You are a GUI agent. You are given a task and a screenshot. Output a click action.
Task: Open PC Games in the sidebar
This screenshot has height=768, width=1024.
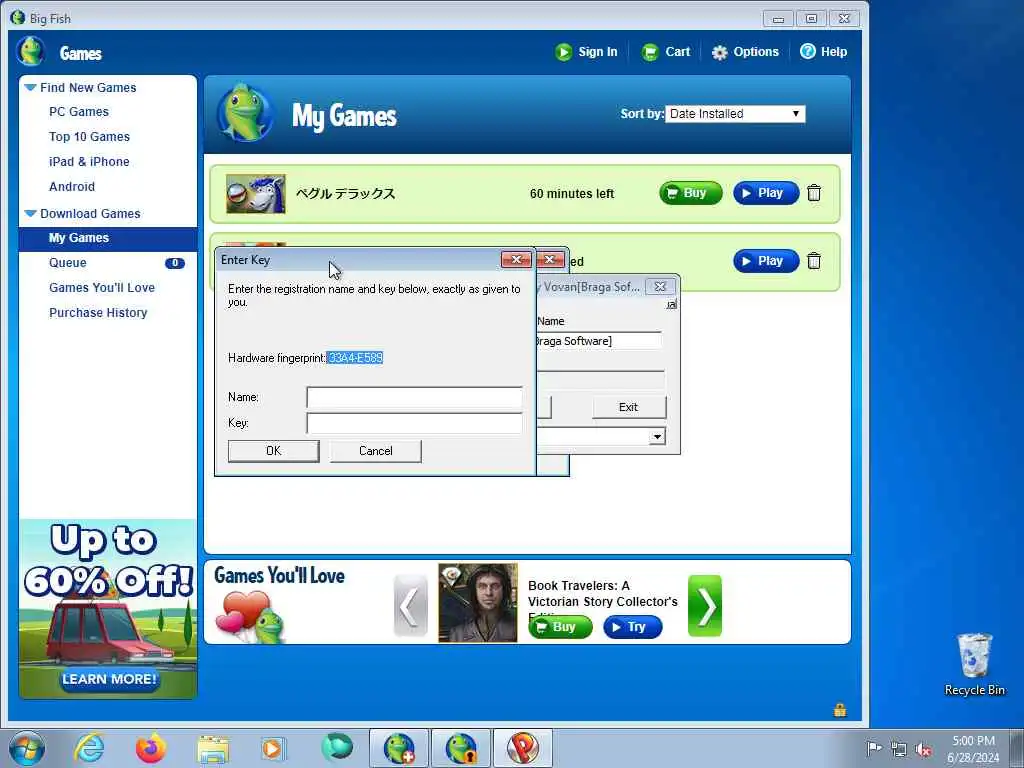click(x=78, y=112)
